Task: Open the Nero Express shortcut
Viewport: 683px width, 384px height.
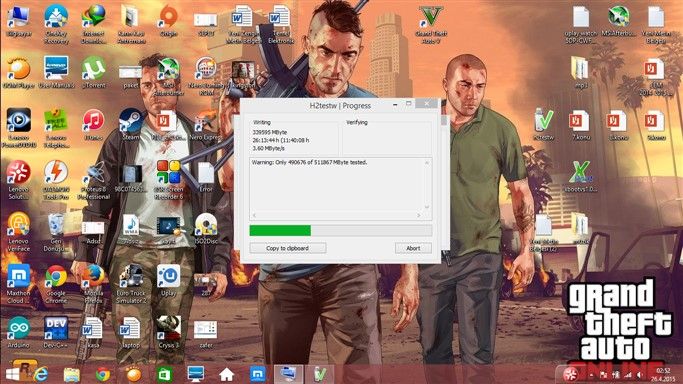Action: (x=206, y=125)
